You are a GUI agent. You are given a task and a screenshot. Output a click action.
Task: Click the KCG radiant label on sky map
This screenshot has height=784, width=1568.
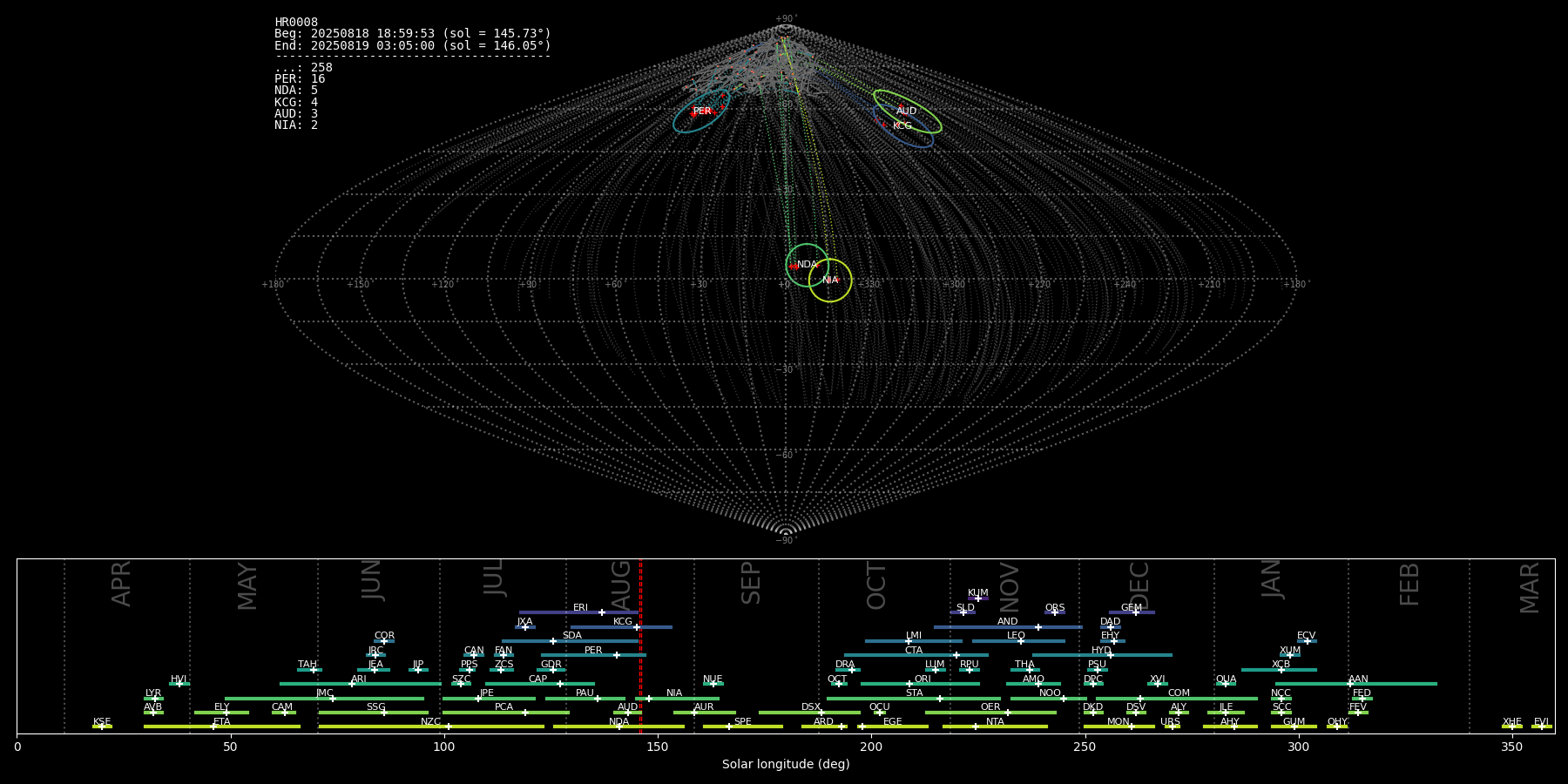point(902,126)
